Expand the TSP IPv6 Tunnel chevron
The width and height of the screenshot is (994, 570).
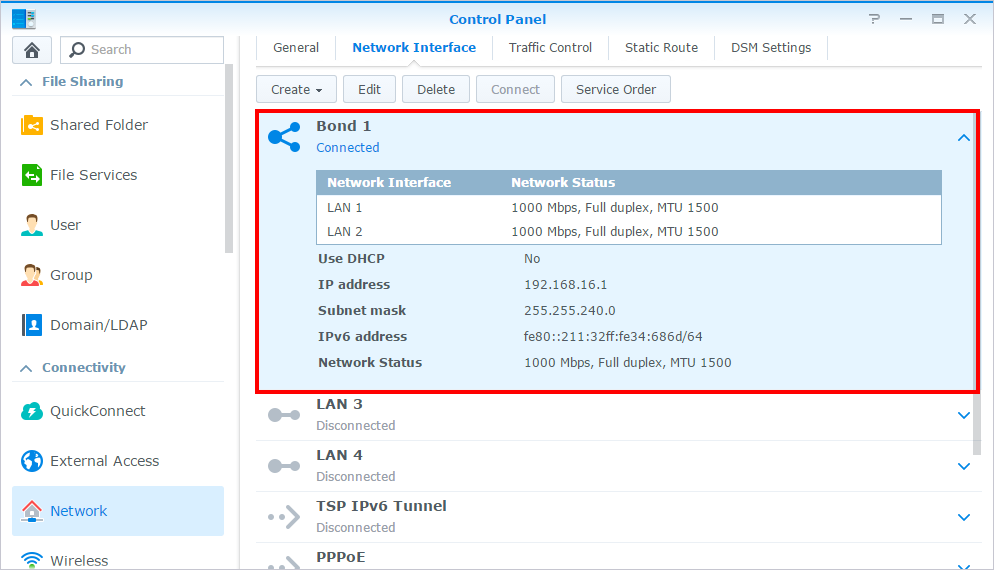[964, 517]
